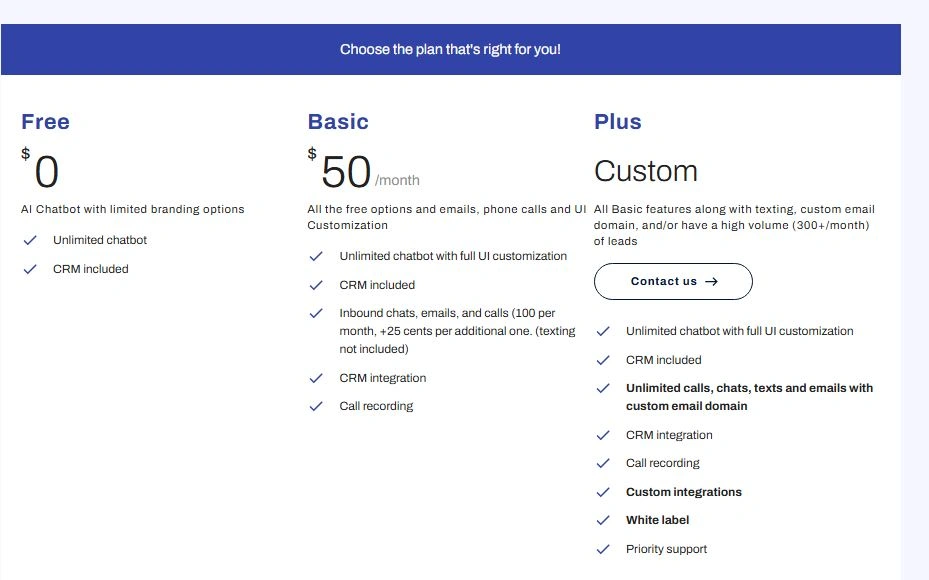Select the Basic plan heading
929x580 pixels.
[x=338, y=122]
